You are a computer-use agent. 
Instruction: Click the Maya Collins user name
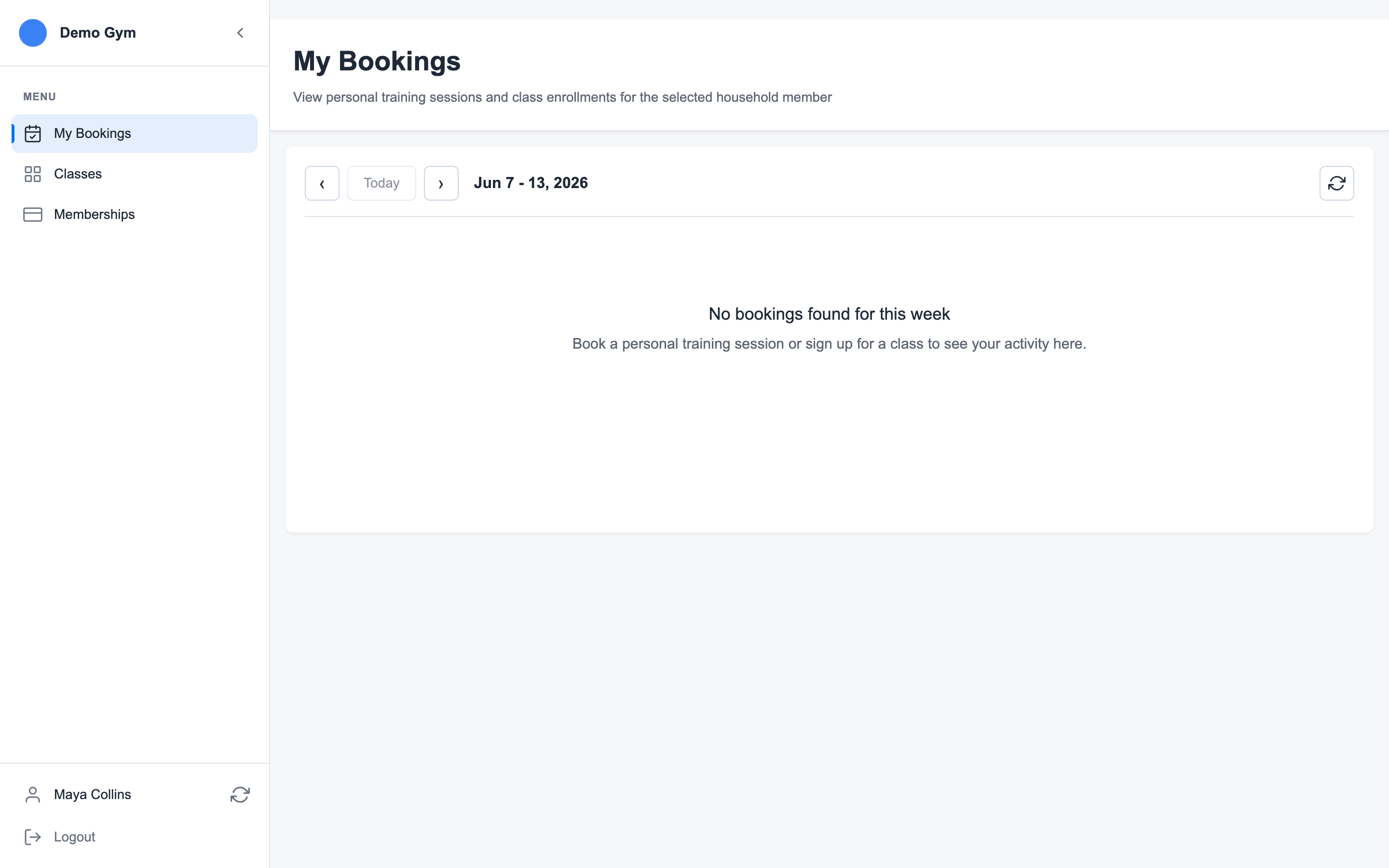[93, 795]
